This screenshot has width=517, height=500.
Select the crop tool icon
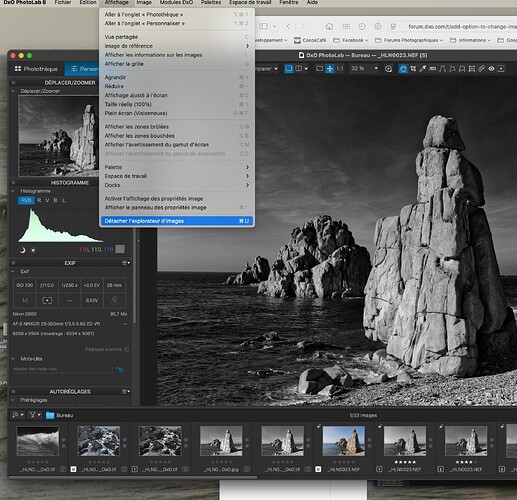click(413, 69)
